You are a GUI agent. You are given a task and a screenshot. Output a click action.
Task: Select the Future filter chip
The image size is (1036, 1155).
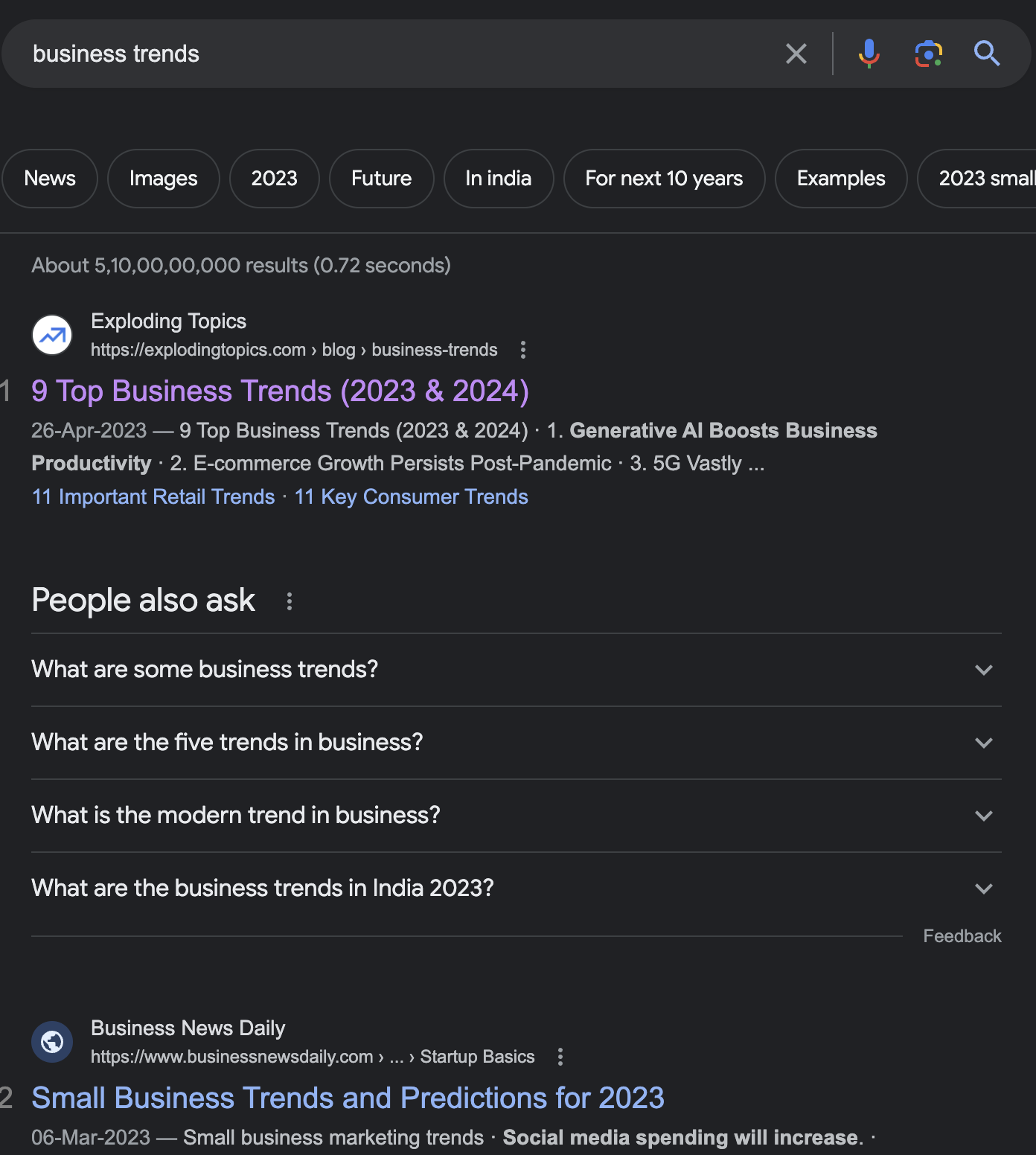click(382, 179)
